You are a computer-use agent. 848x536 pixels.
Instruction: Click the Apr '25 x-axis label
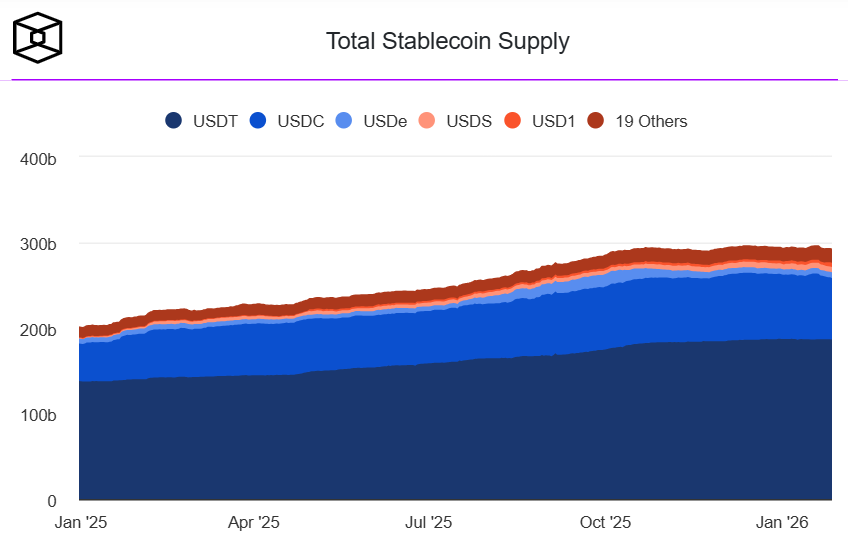254,522
